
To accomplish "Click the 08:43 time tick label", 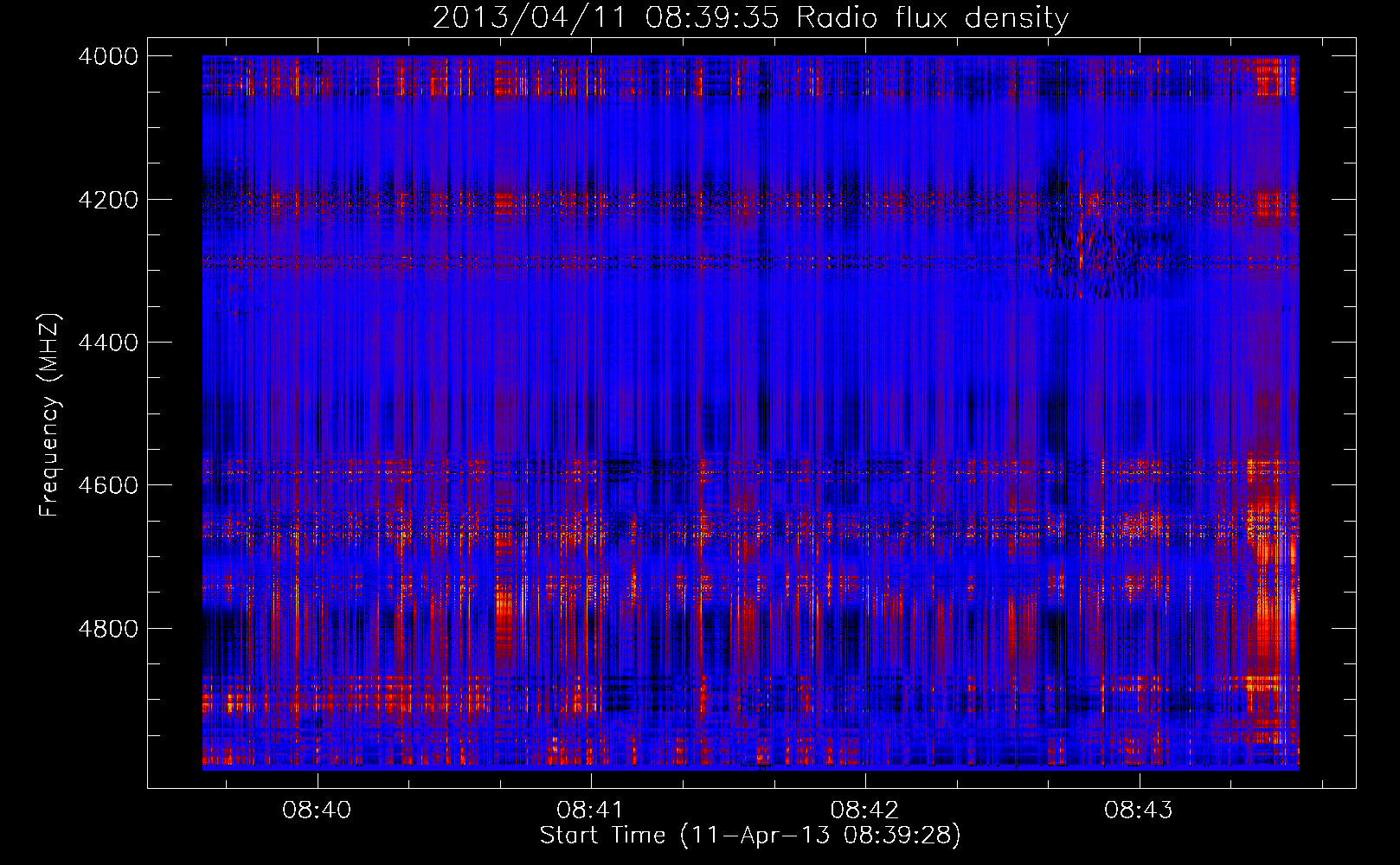I will point(1139,811).
